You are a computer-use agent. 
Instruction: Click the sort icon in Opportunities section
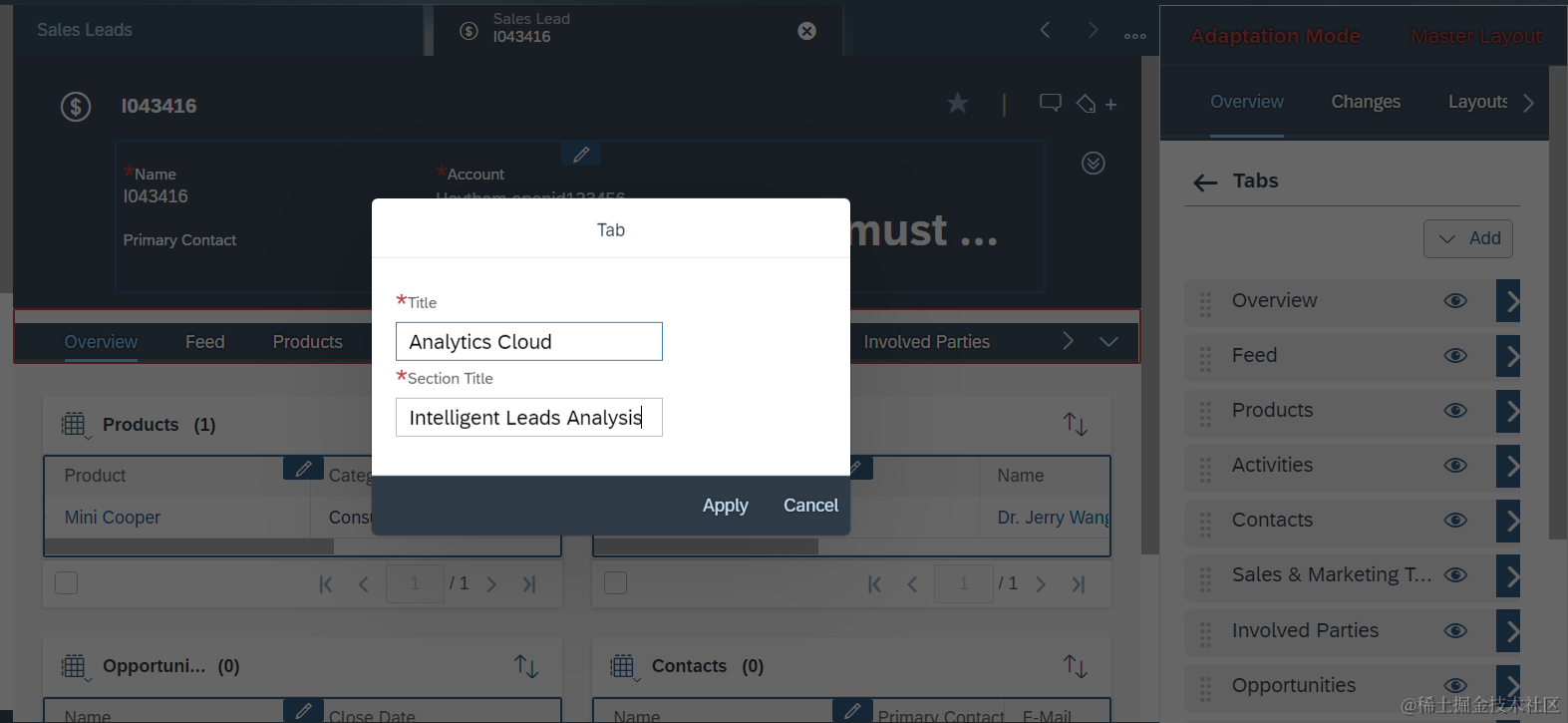[526, 666]
